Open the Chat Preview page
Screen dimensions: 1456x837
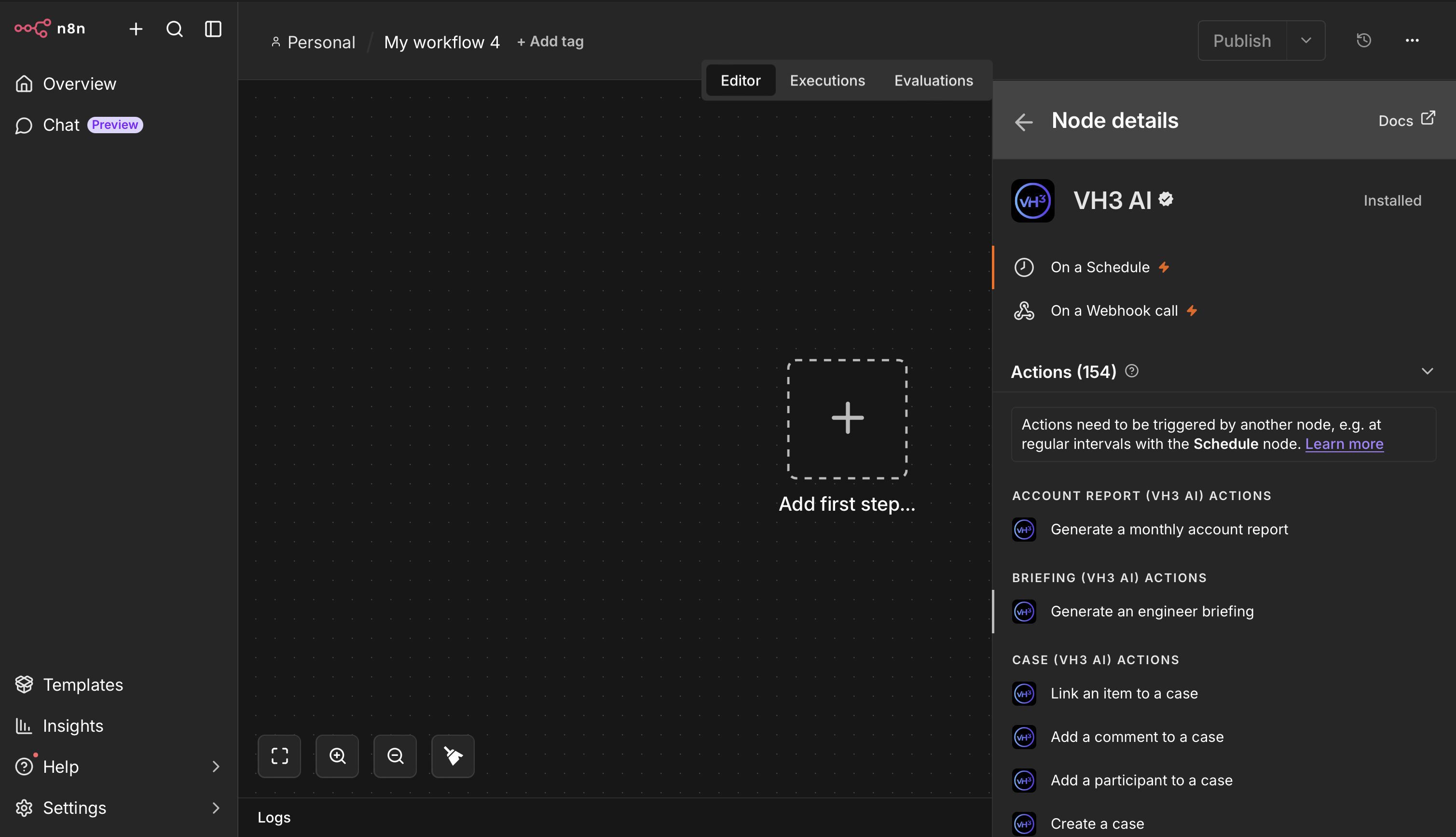119,125
